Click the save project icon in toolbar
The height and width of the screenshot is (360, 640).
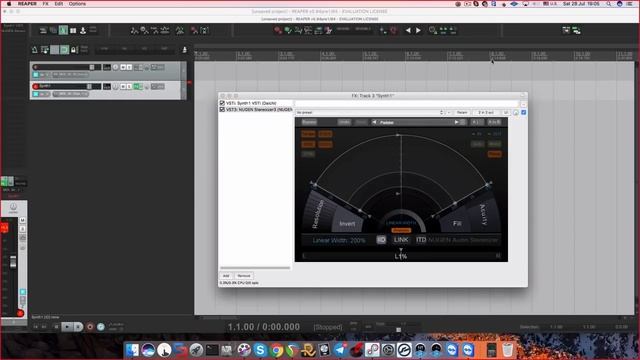83,30
